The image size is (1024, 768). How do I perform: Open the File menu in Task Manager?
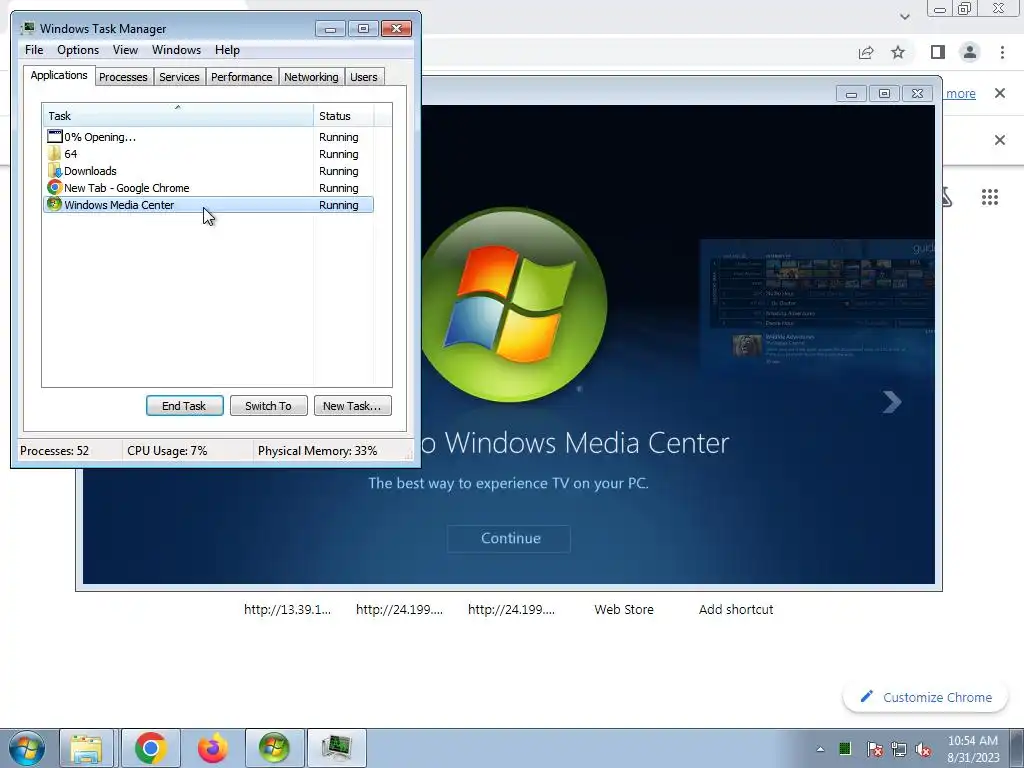(34, 50)
